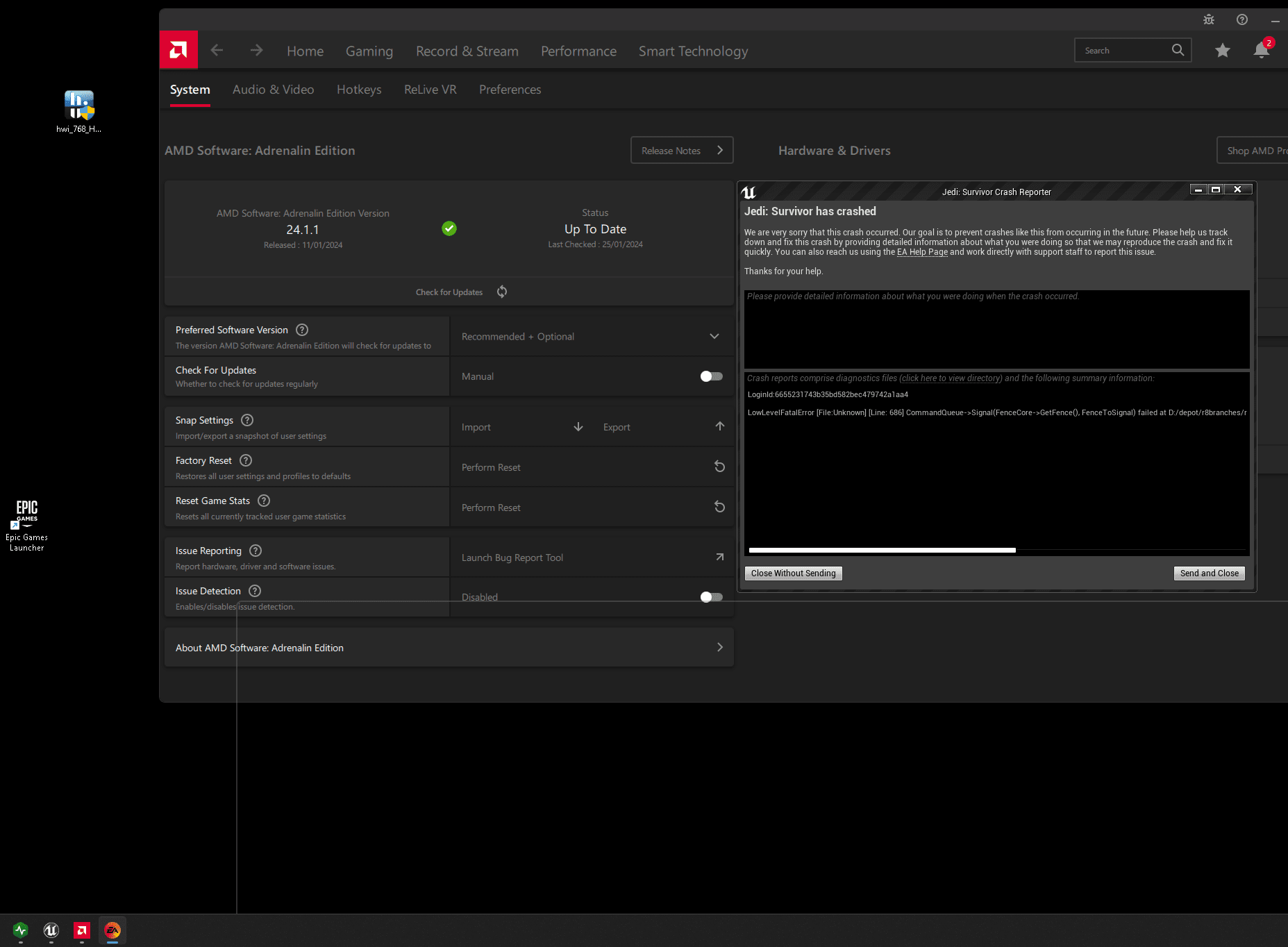
Task: Click the Import down arrow icon
Action: coord(578,426)
